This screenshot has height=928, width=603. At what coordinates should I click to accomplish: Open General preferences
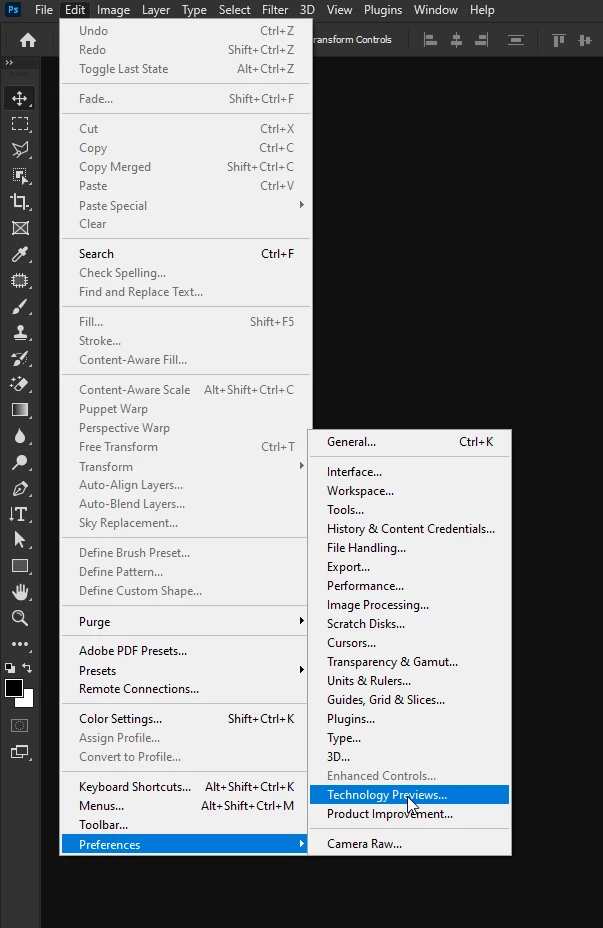point(409,442)
